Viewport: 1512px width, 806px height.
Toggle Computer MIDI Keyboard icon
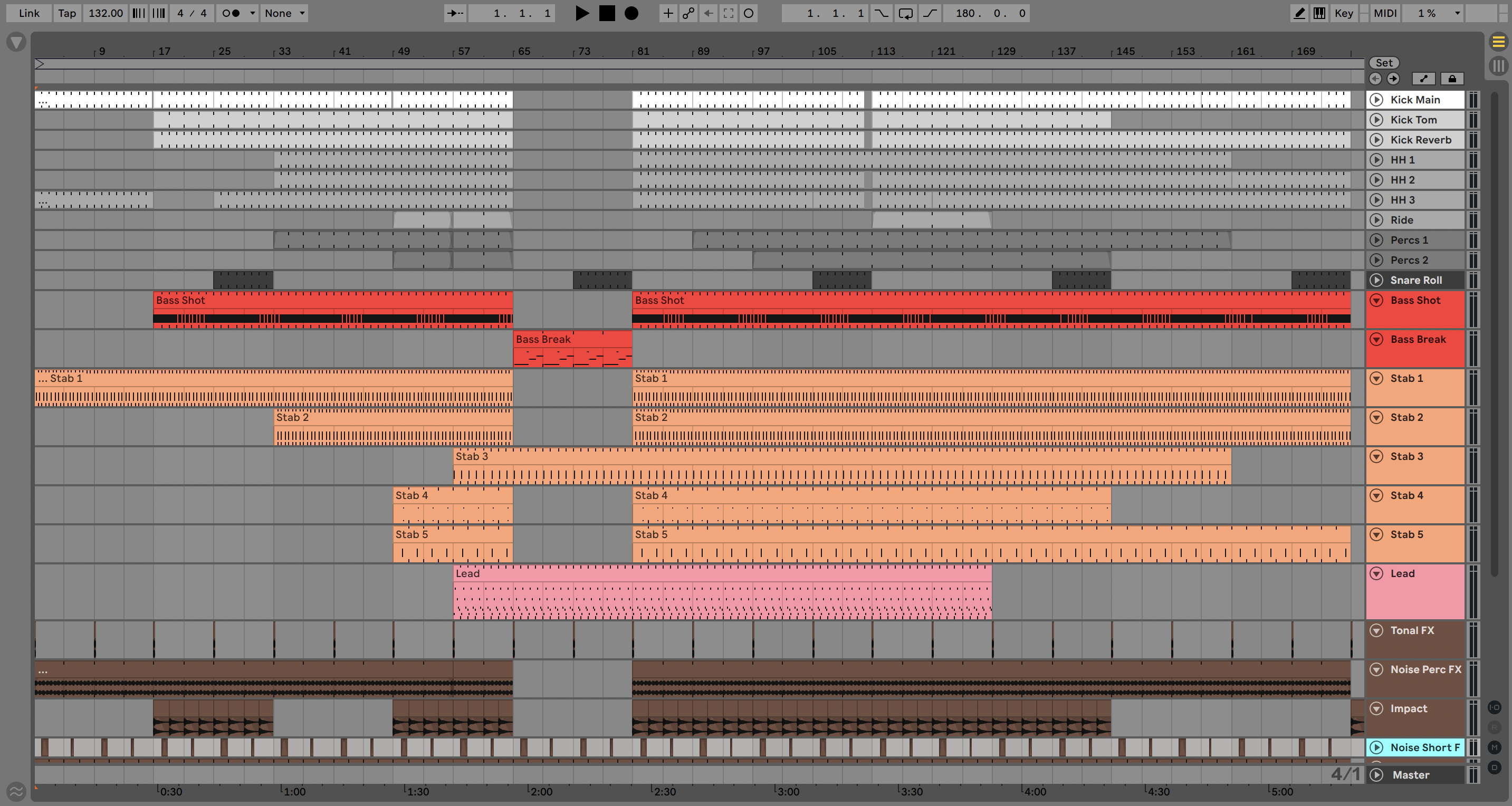pyautogui.click(x=1319, y=13)
